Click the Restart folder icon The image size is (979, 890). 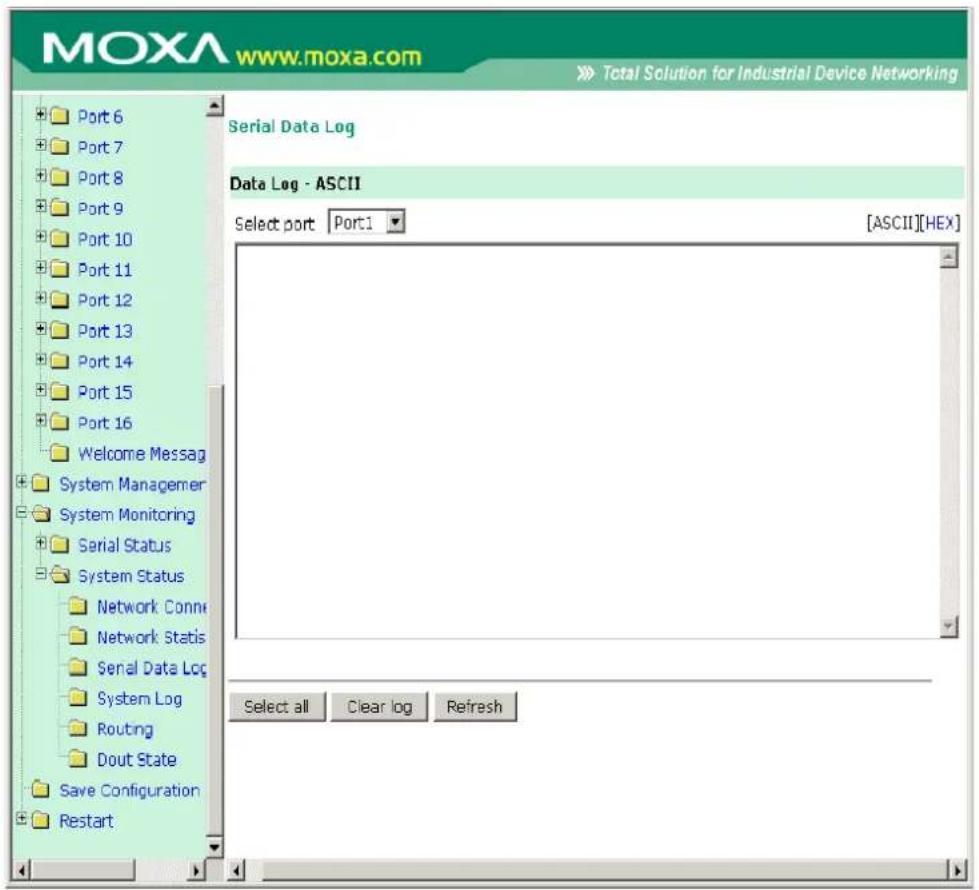coord(41,820)
